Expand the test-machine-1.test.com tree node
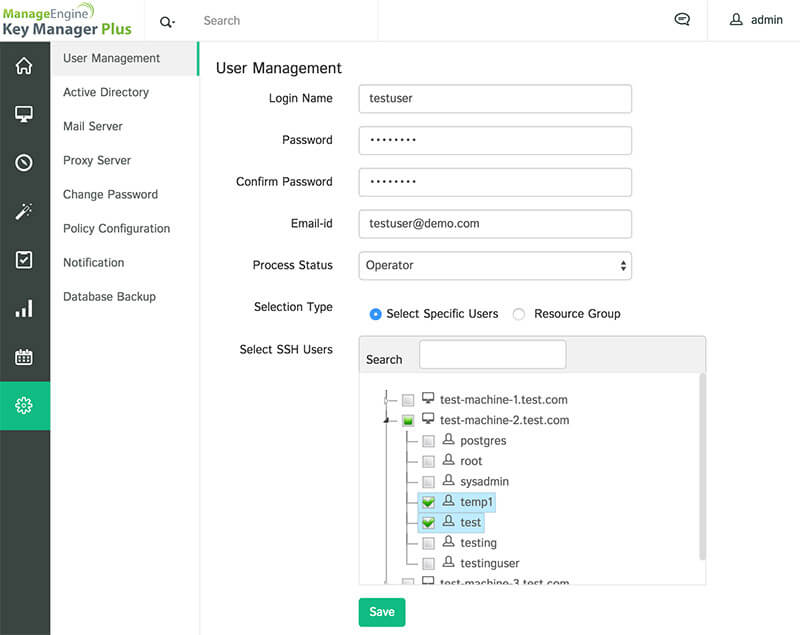The width and height of the screenshot is (800, 635). (x=386, y=400)
